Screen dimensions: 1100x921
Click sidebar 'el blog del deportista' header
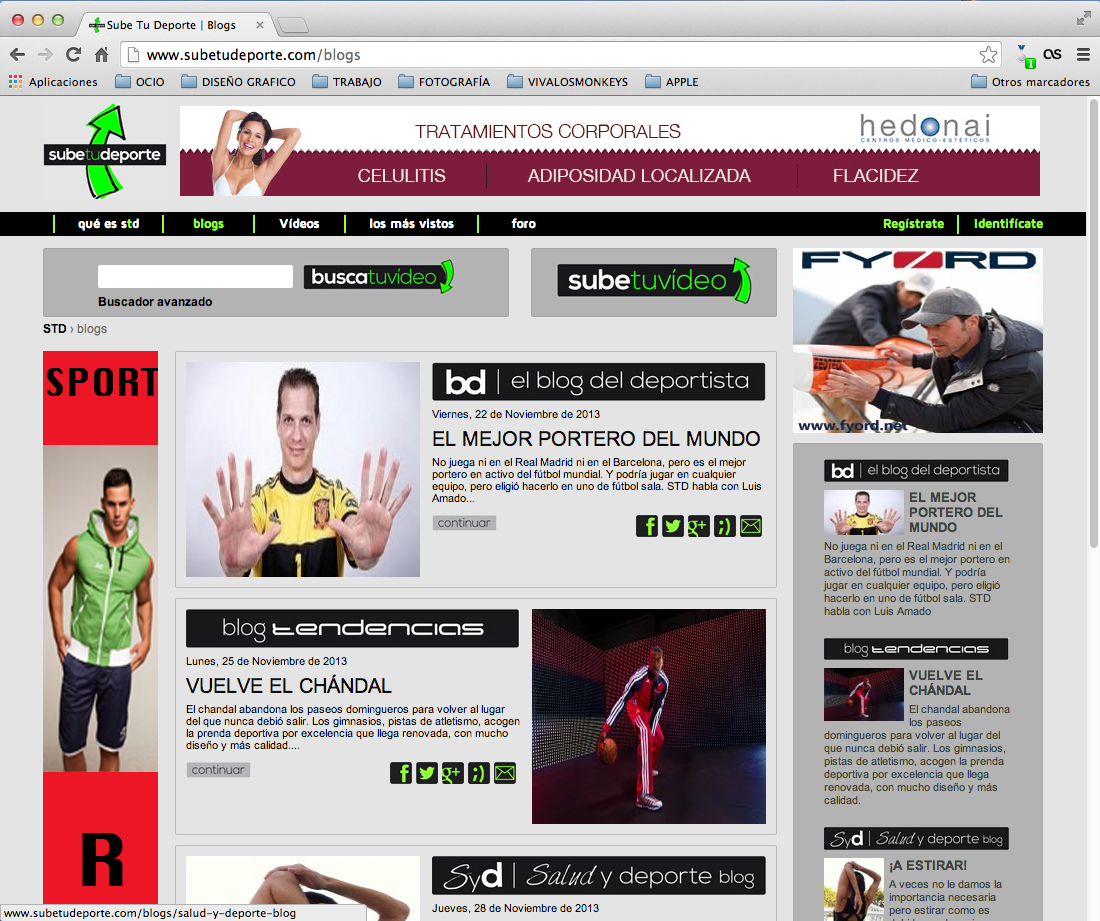click(916, 470)
